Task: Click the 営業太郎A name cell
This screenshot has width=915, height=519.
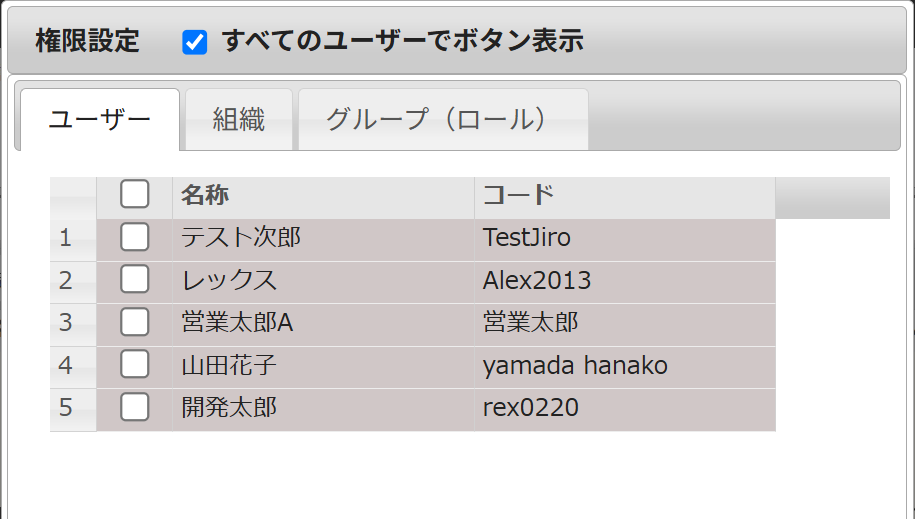Action: click(323, 325)
